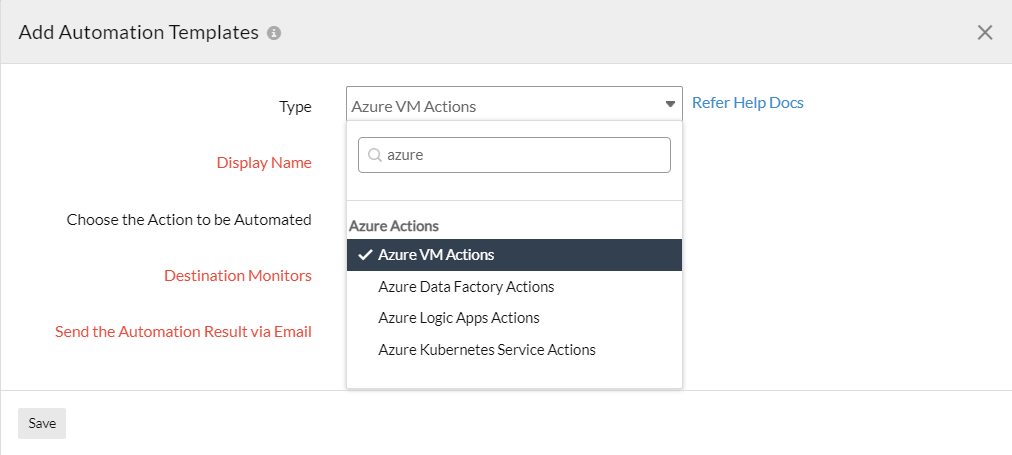Close the Add Automation Templates dialog
This screenshot has width=1012, height=455.
pos(984,32)
